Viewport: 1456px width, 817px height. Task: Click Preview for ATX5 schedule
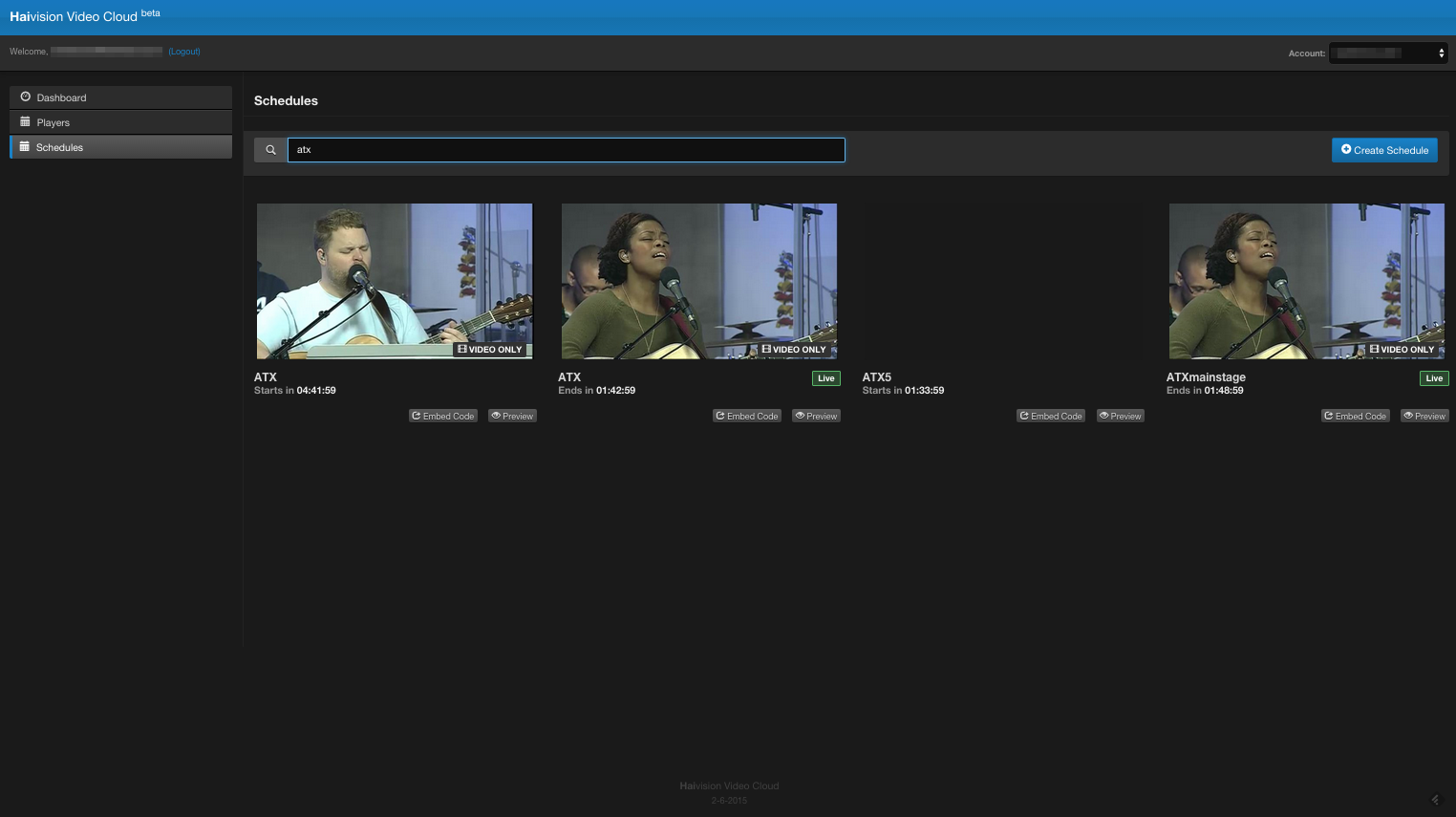click(x=1121, y=416)
